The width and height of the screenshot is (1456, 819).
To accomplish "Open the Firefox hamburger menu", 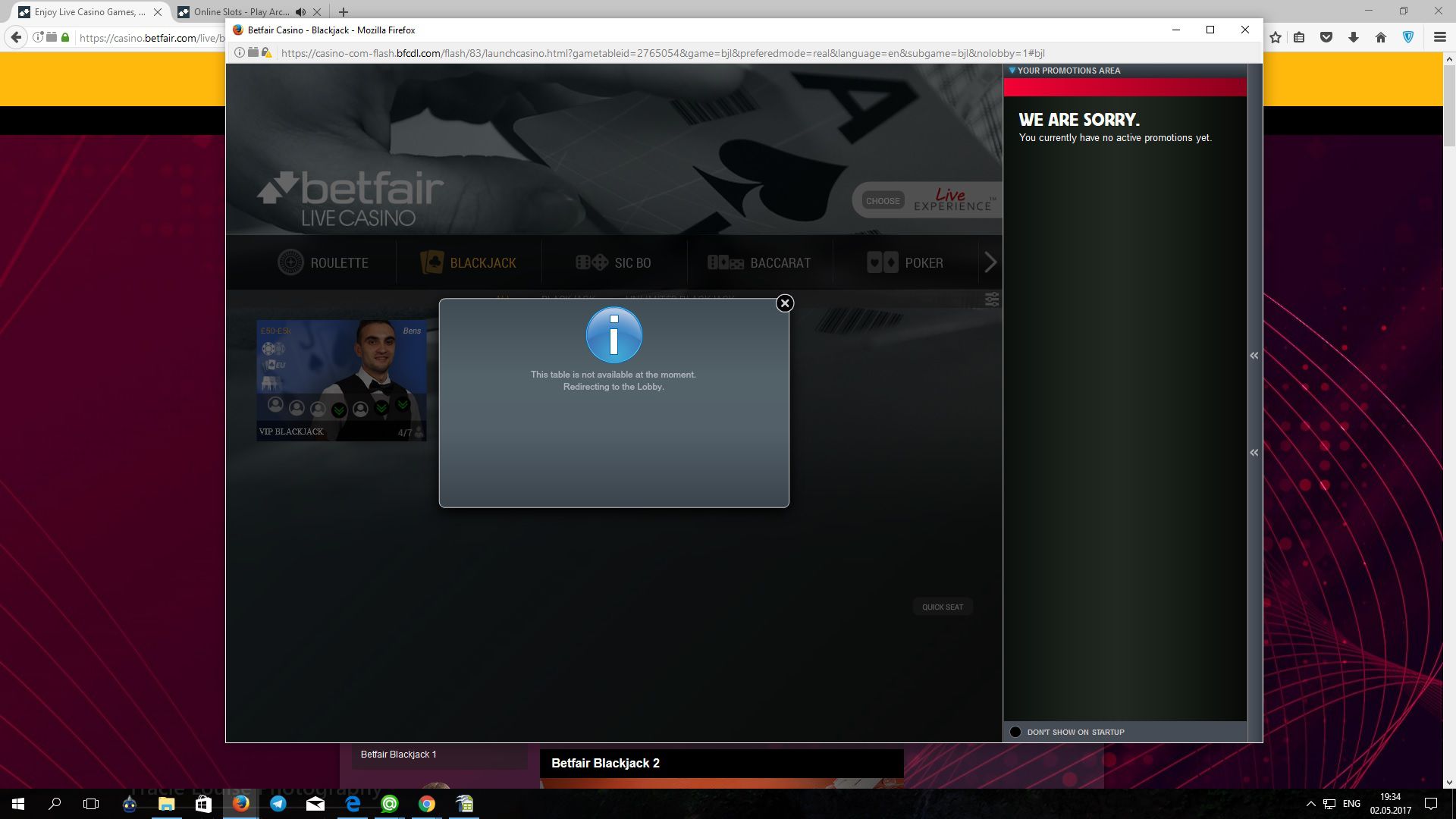I will click(x=1440, y=37).
